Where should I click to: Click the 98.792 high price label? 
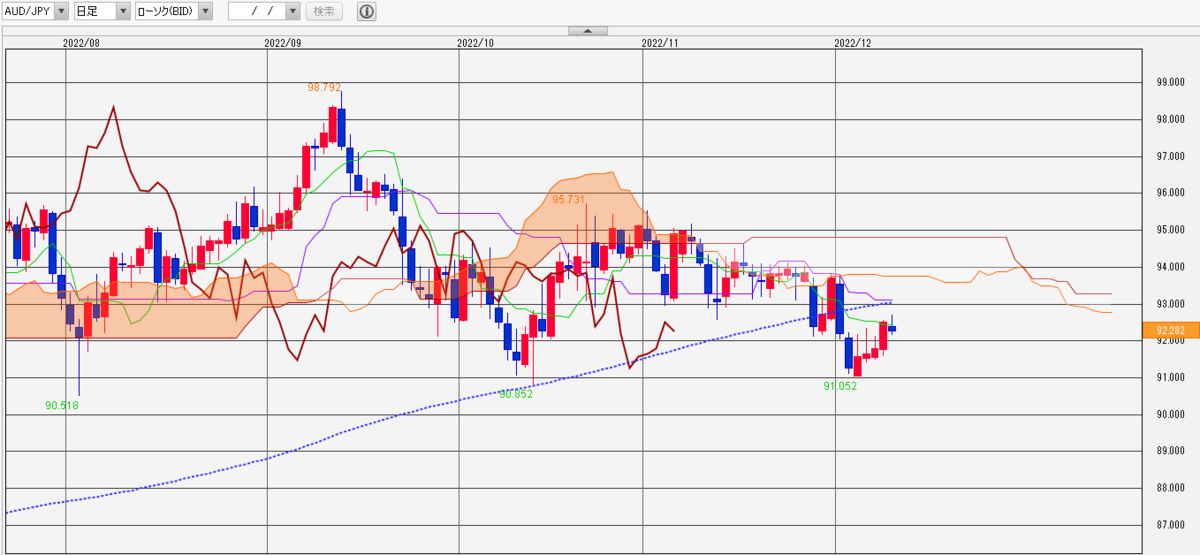[x=325, y=87]
